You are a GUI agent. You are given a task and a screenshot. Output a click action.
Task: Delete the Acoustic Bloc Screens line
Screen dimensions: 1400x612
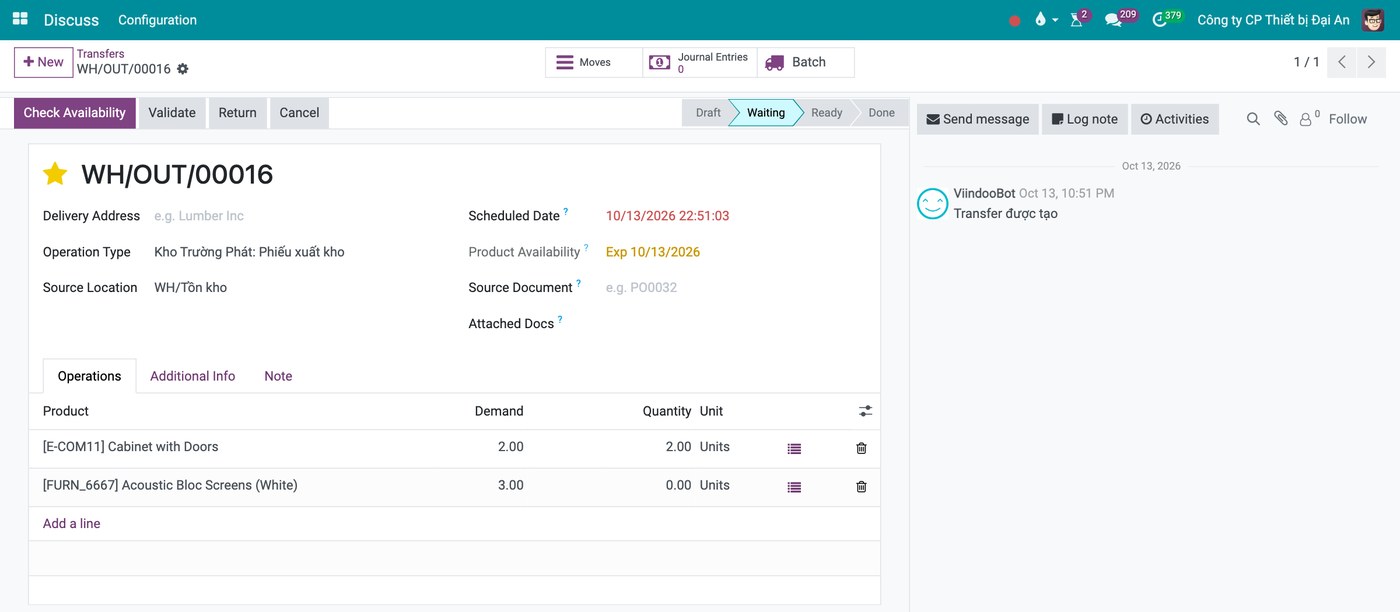pos(861,487)
